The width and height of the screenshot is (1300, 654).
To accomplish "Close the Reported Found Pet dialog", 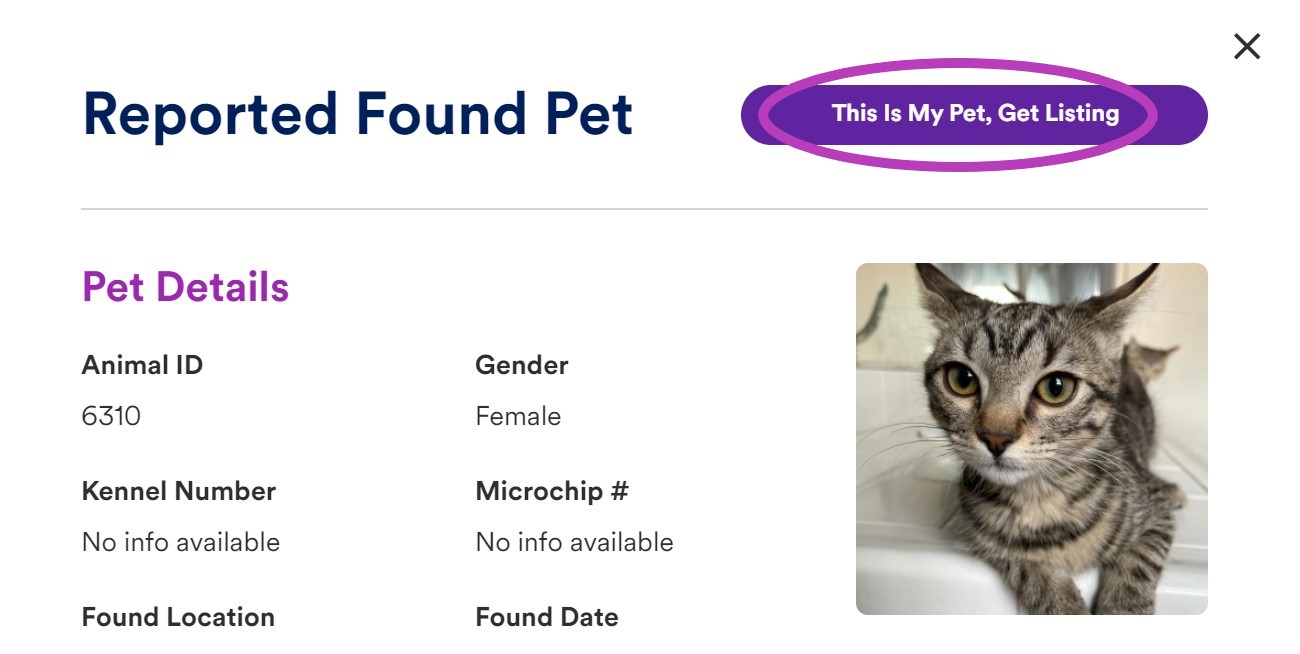I will (1247, 46).
